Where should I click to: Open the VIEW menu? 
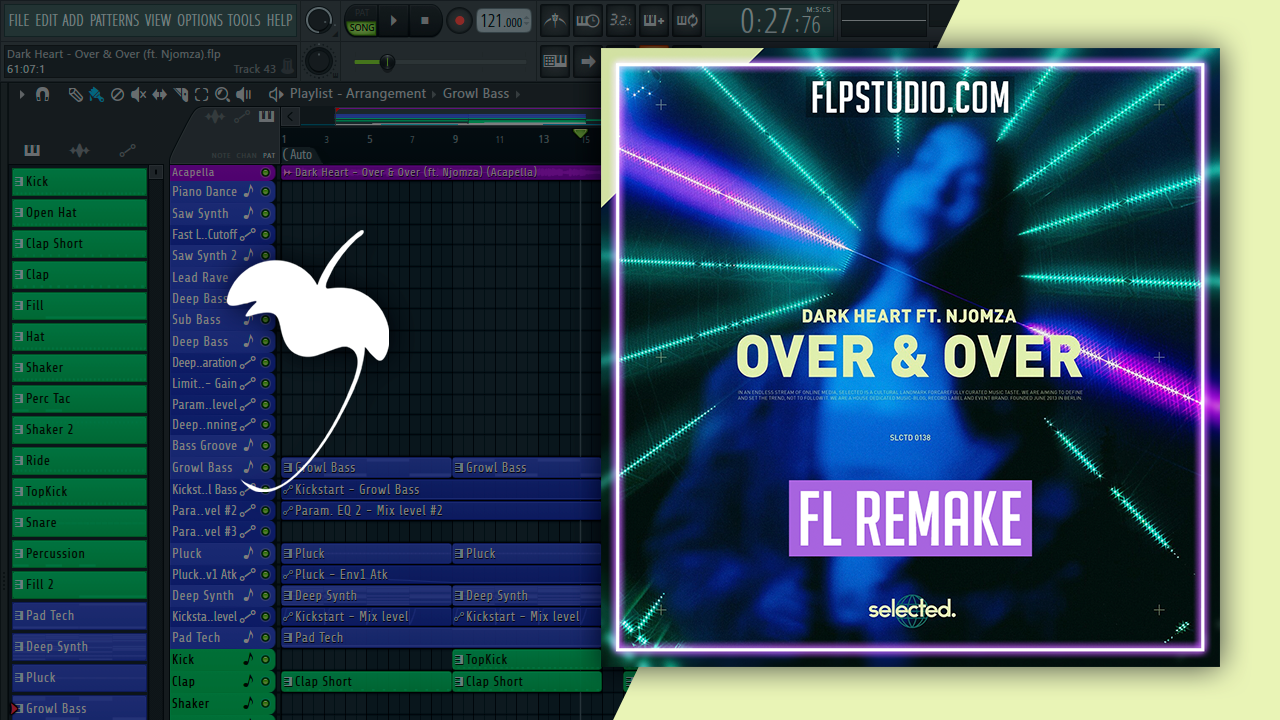pos(158,20)
